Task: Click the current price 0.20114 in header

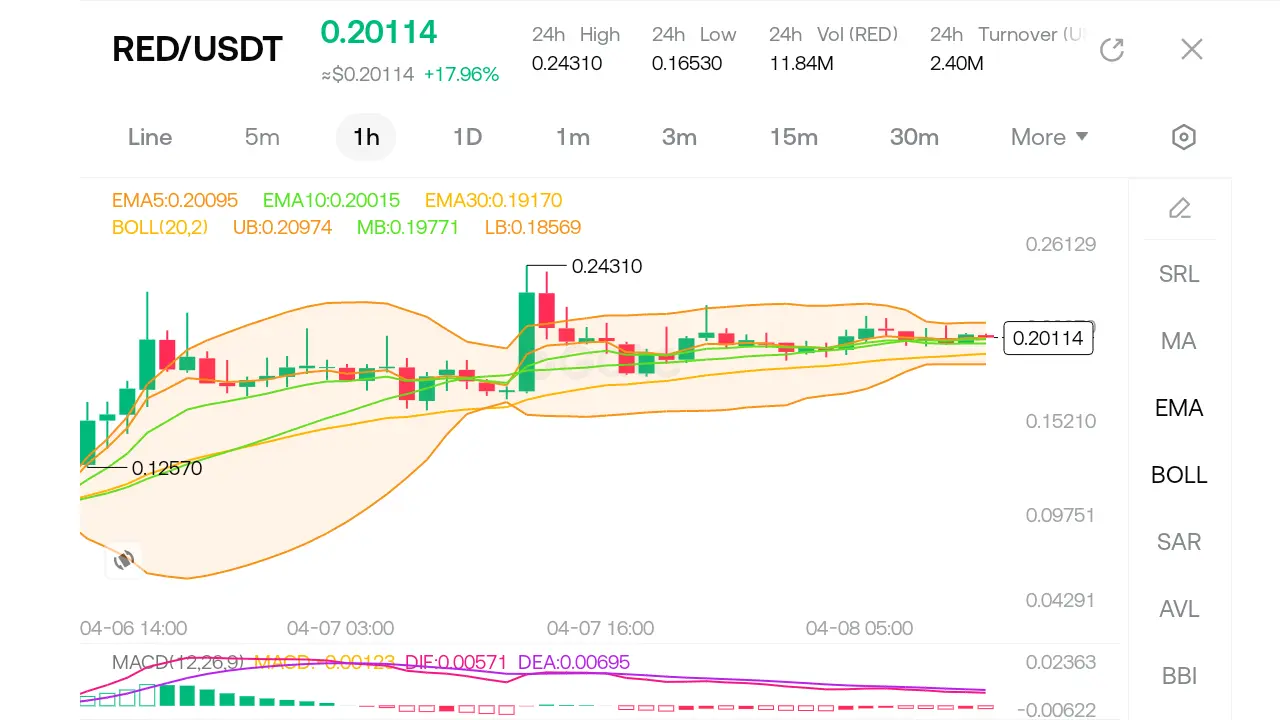Action: [x=379, y=32]
